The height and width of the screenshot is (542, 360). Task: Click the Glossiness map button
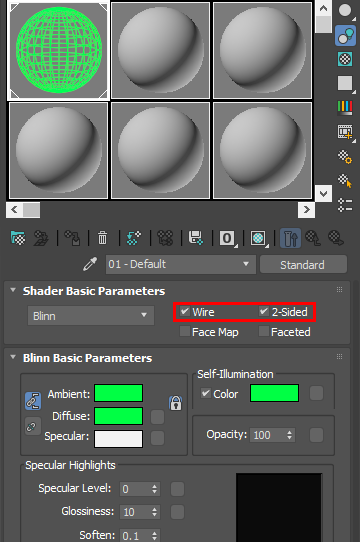[x=177, y=512]
